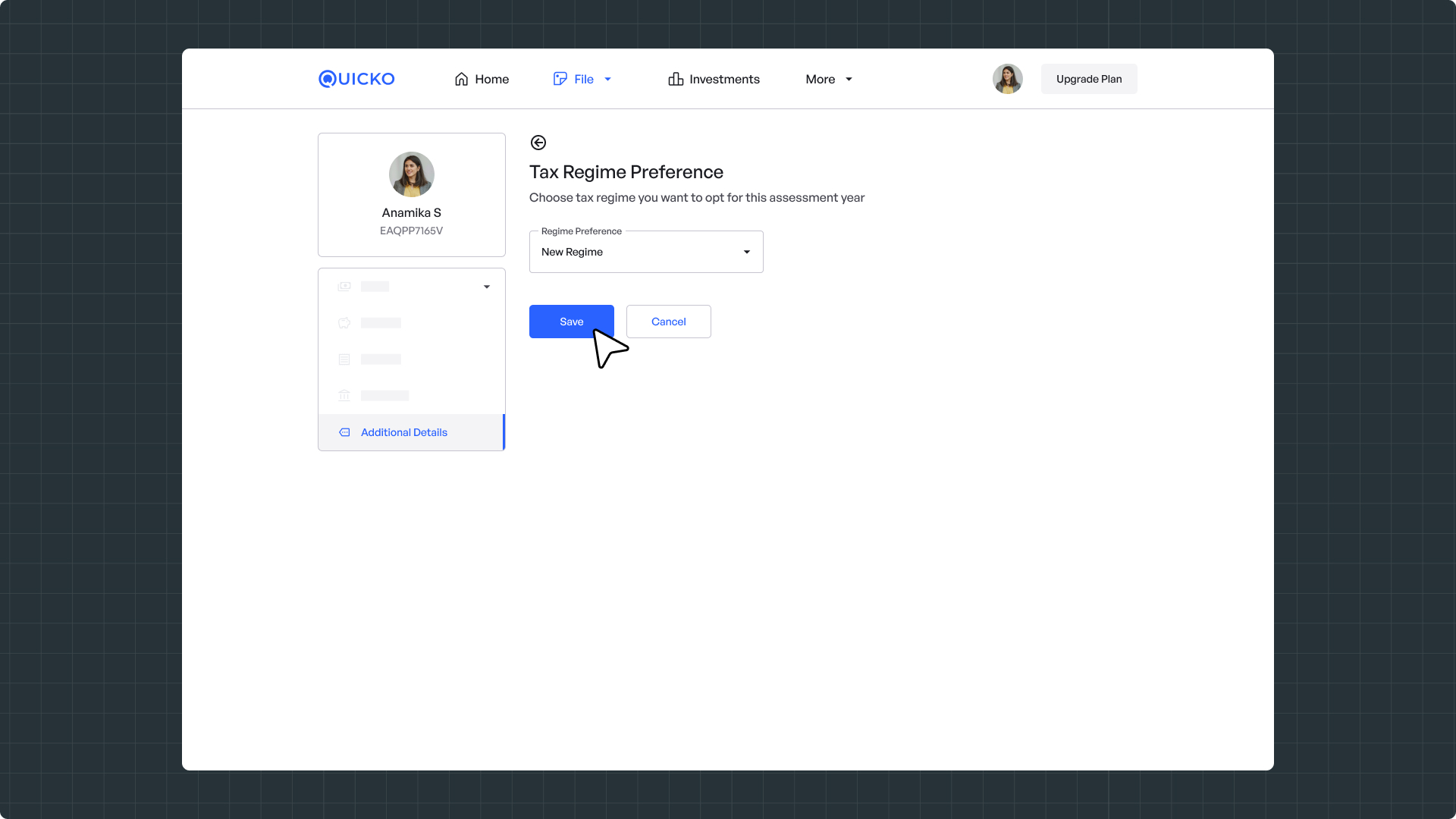Screen dimensions: 1456x819
Task: Click the Upgrade Plan button
Action: pos(1089,79)
